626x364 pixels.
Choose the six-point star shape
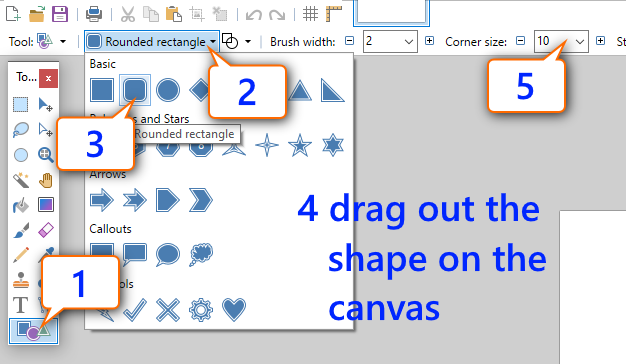333,145
